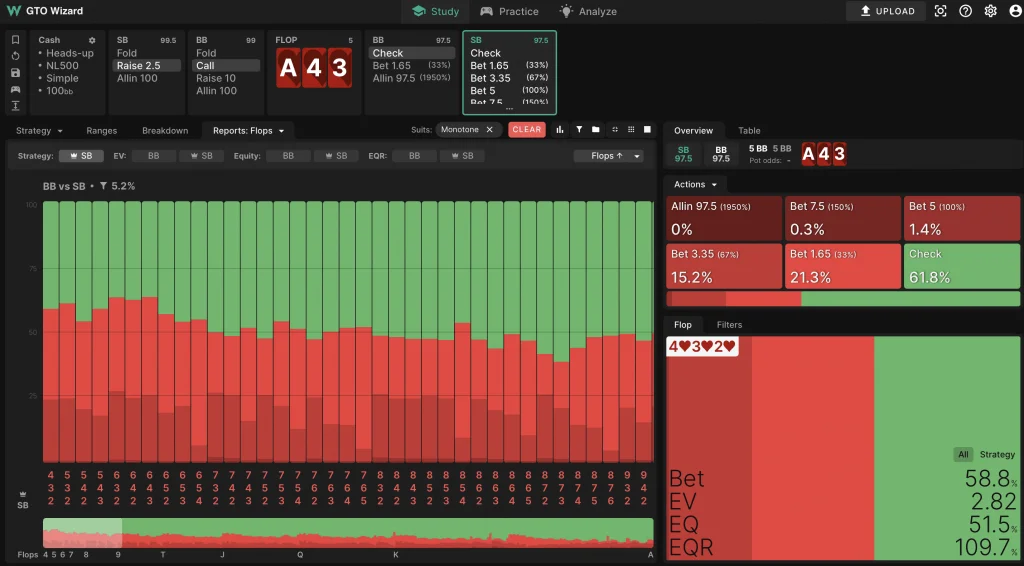Open the Flops sort dropdown
This screenshot has height=566, width=1024.
[x=608, y=156]
